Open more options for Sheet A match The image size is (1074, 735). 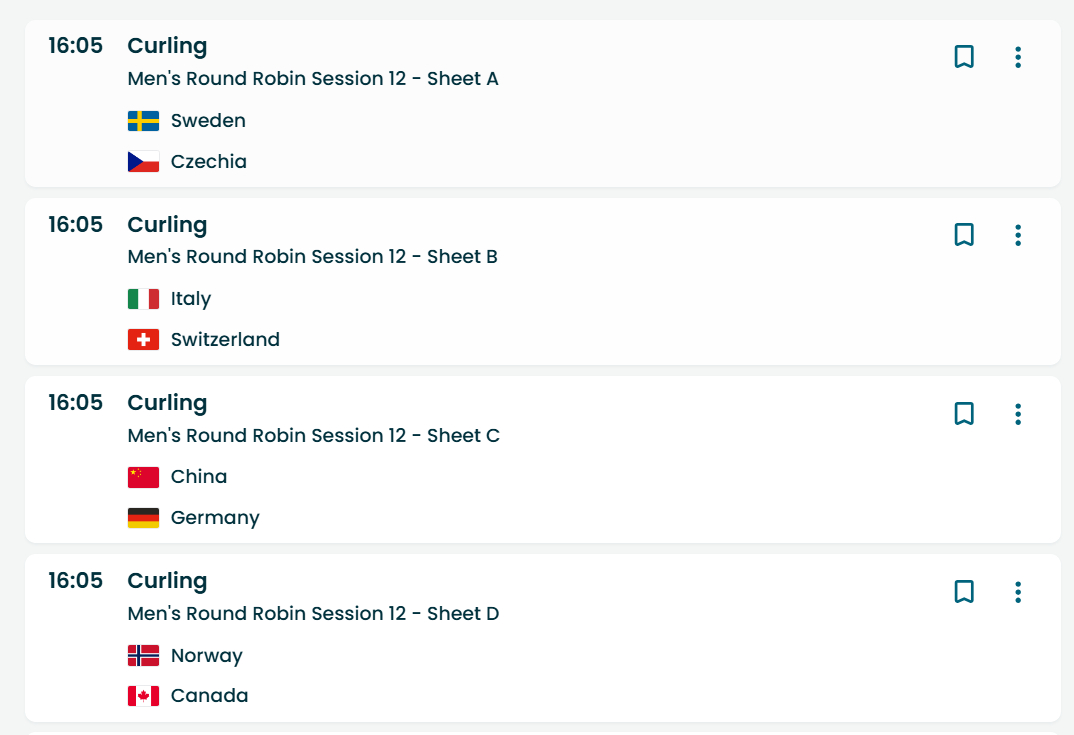[x=1018, y=57]
